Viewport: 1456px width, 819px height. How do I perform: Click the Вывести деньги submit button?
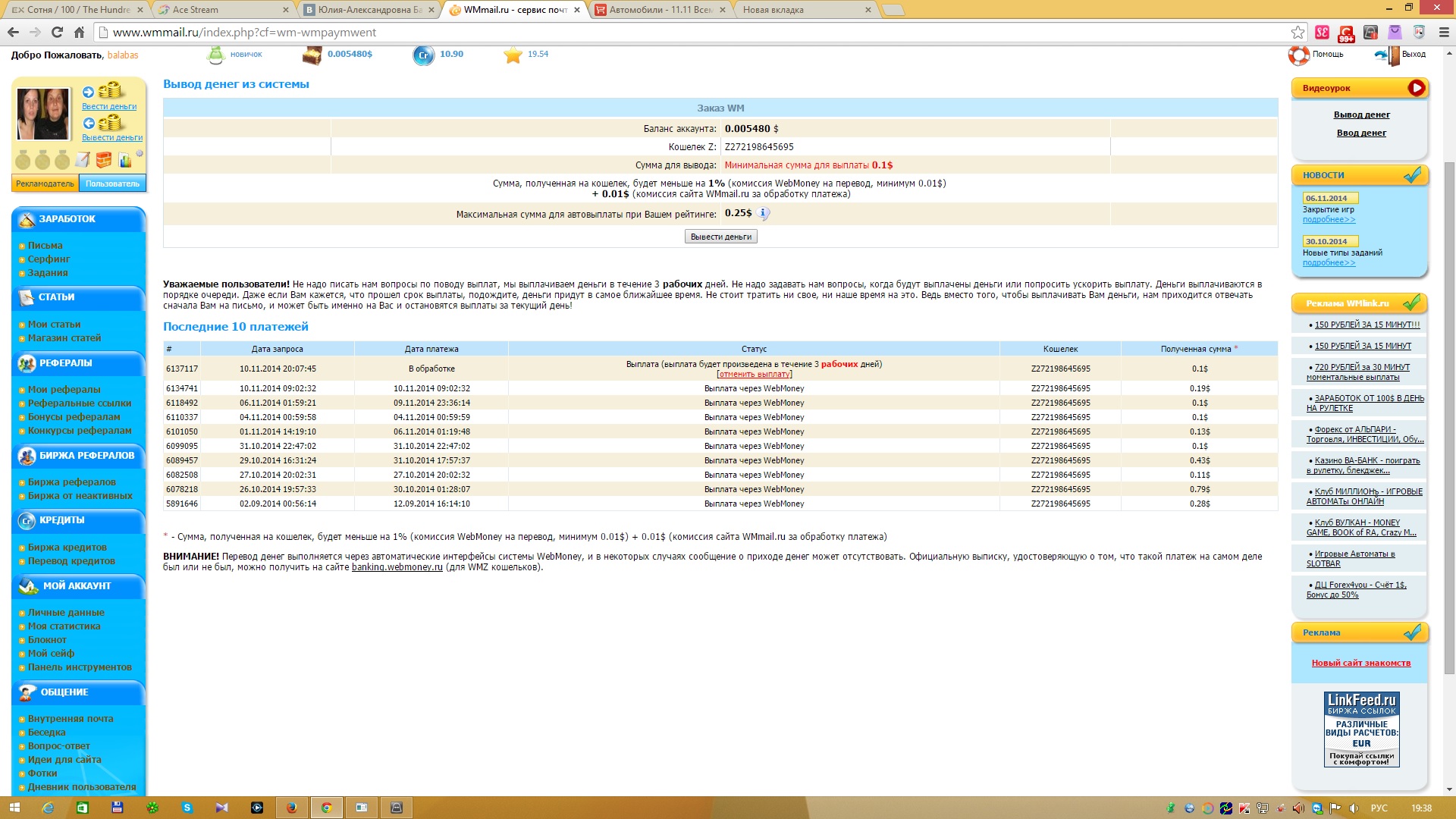pos(720,237)
